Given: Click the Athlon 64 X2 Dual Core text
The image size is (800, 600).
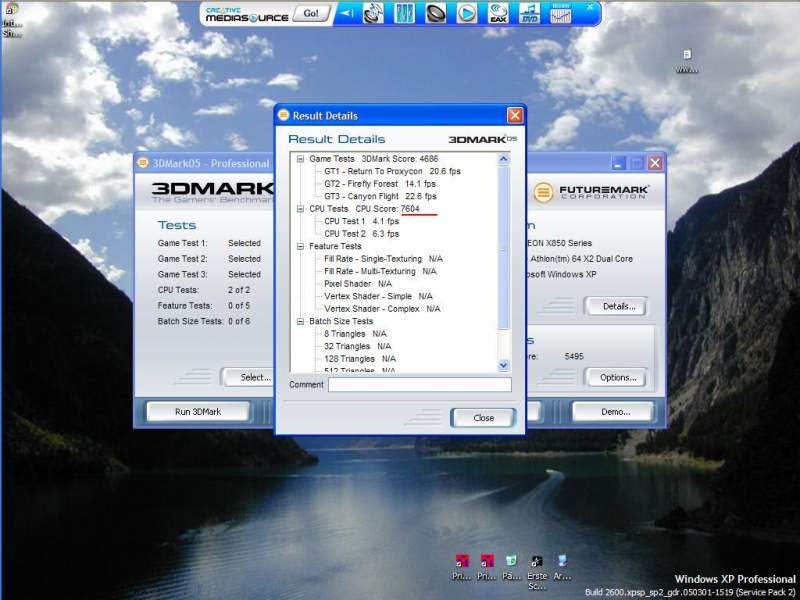Looking at the screenshot, I should pyautogui.click(x=581, y=259).
